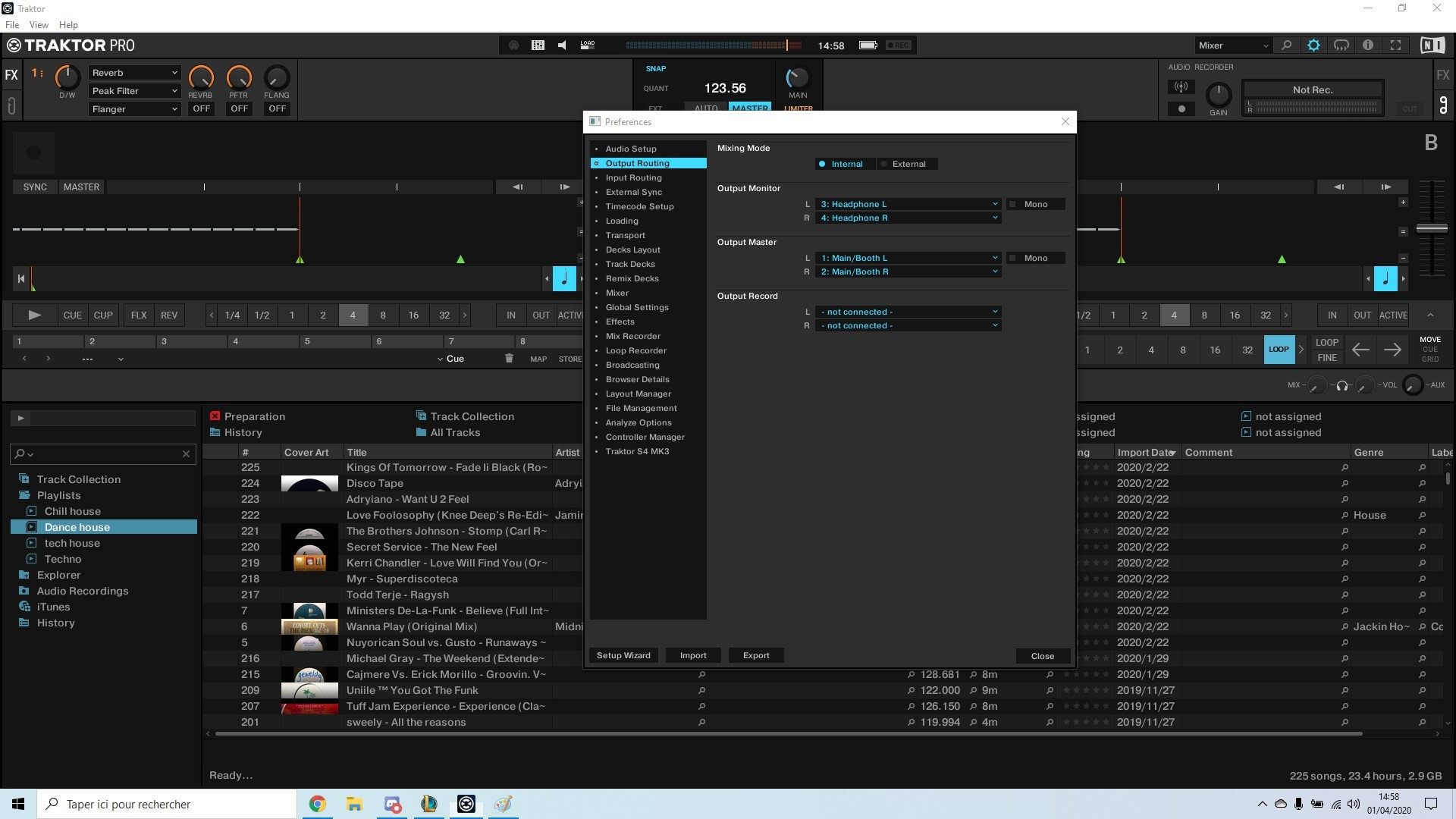Open Traktor in the Windows taskbar
Viewport: 1456px width, 819px height.
(x=466, y=804)
